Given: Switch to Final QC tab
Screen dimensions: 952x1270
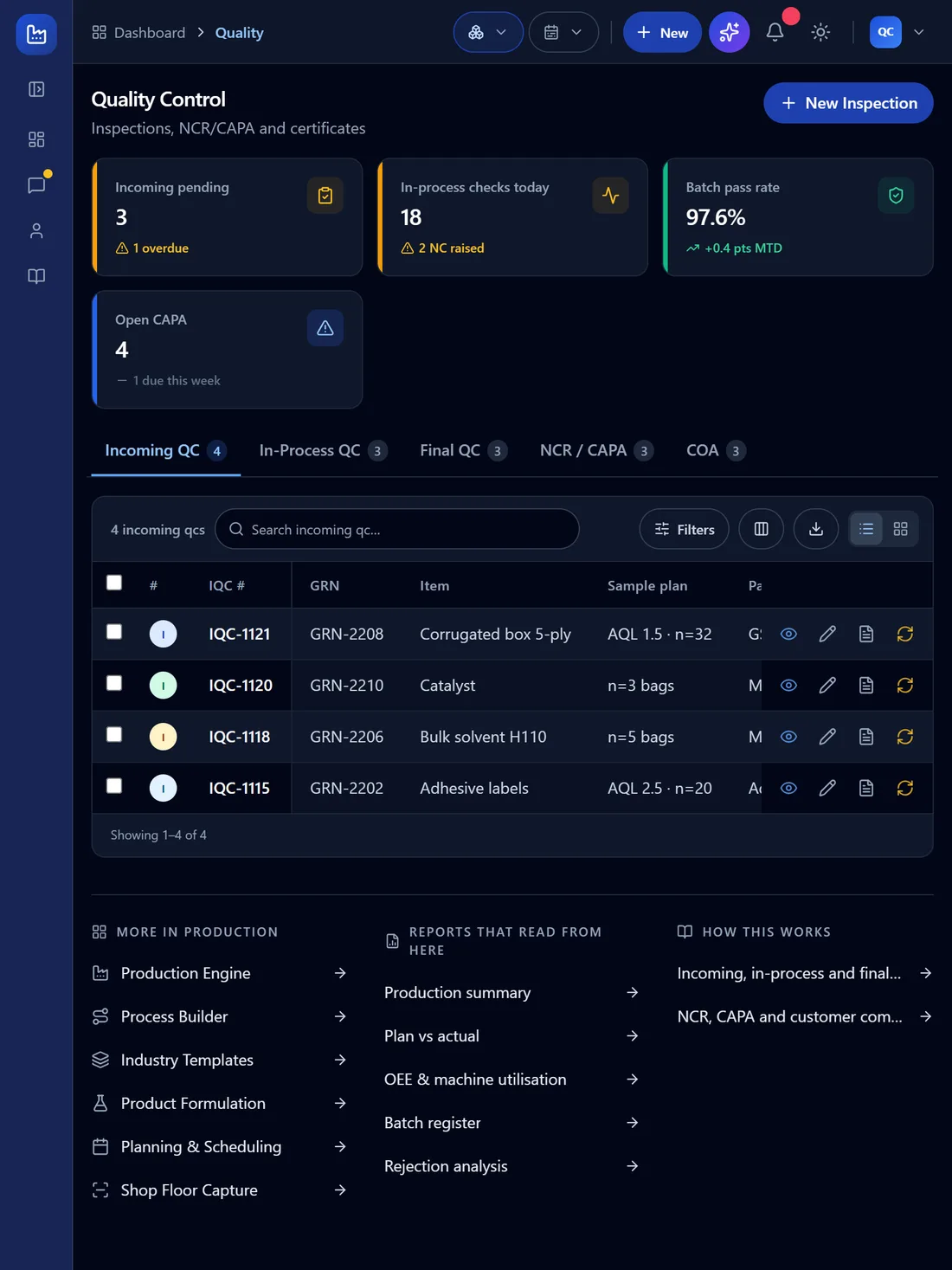Looking at the screenshot, I should pos(464,451).
